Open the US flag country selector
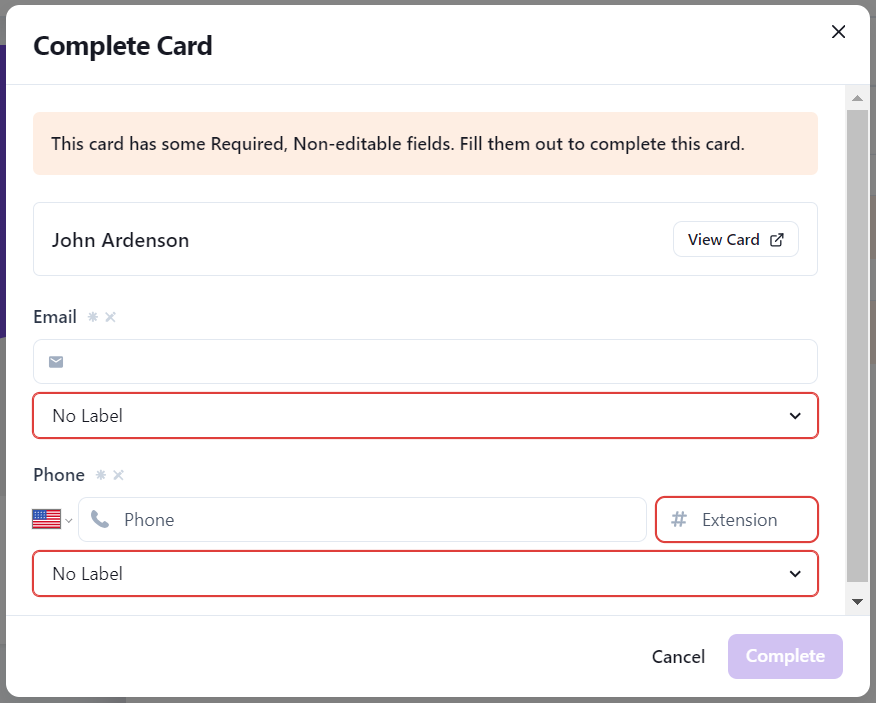 pos(52,520)
